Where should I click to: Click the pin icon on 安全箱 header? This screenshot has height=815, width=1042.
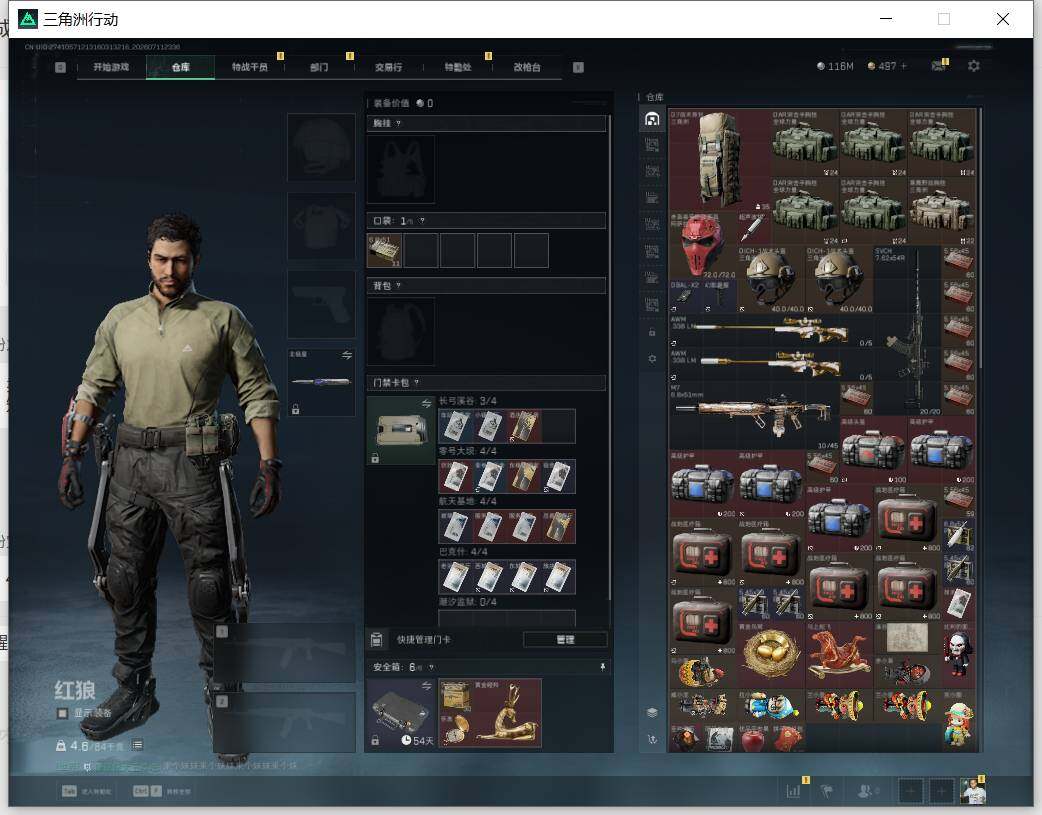pos(602,667)
